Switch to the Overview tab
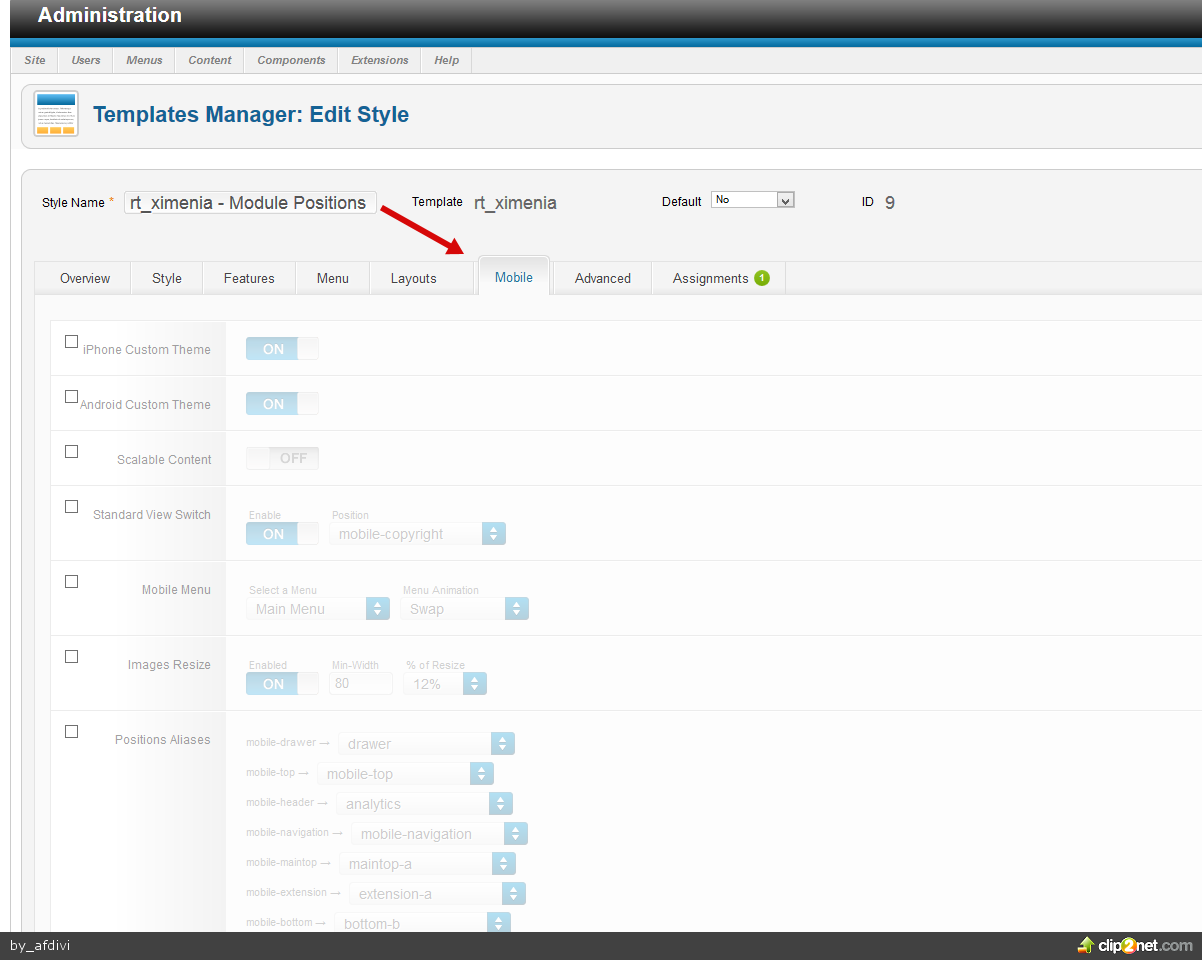The image size is (1202, 960). click(85, 278)
